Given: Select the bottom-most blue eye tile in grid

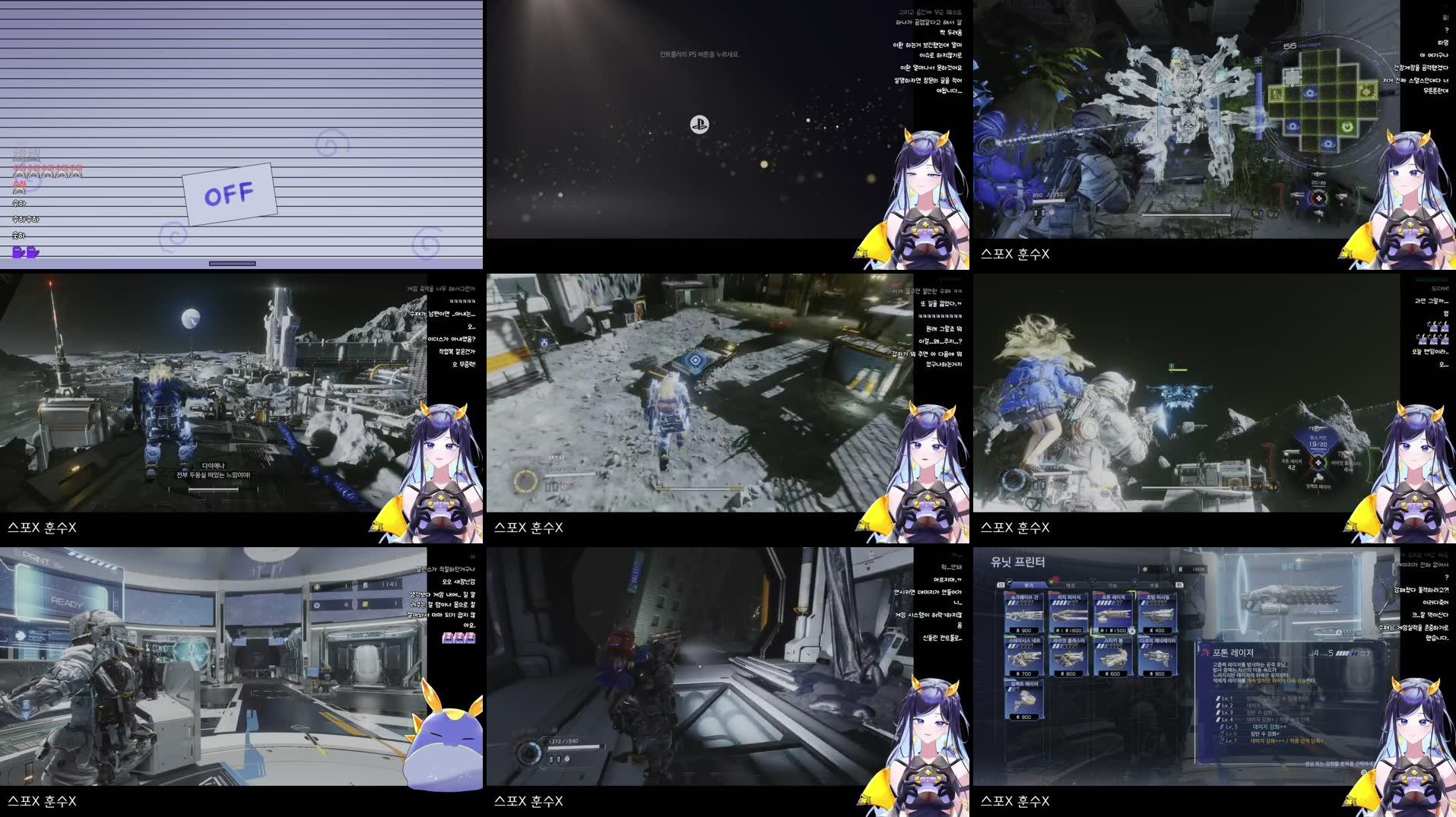Looking at the screenshot, I should [1328, 144].
